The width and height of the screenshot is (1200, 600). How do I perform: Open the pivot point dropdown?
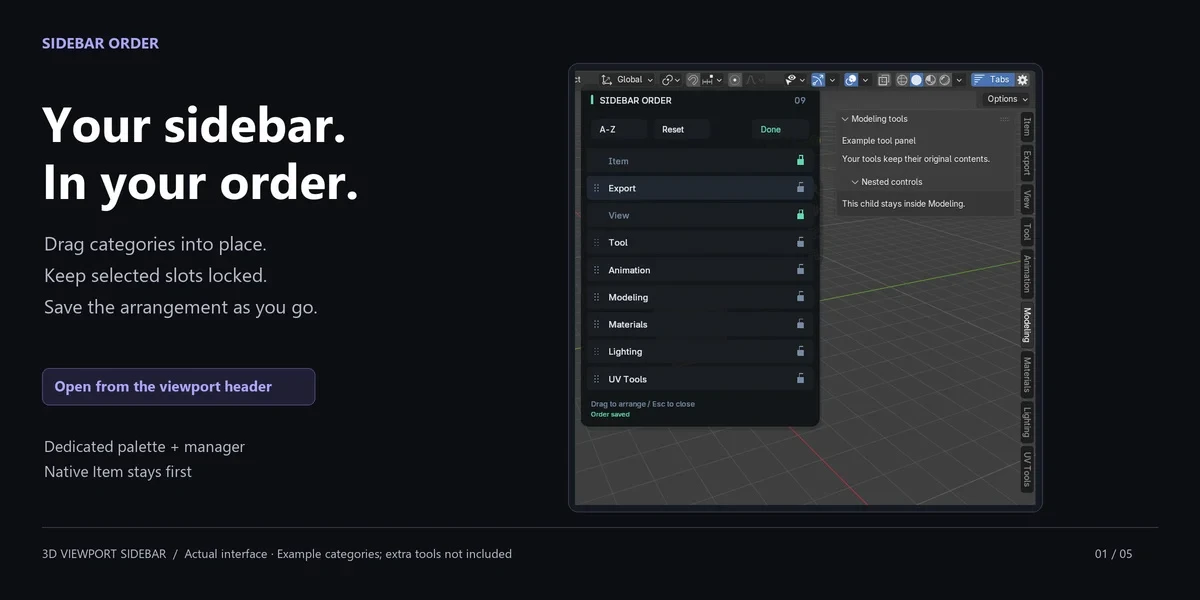(x=670, y=80)
